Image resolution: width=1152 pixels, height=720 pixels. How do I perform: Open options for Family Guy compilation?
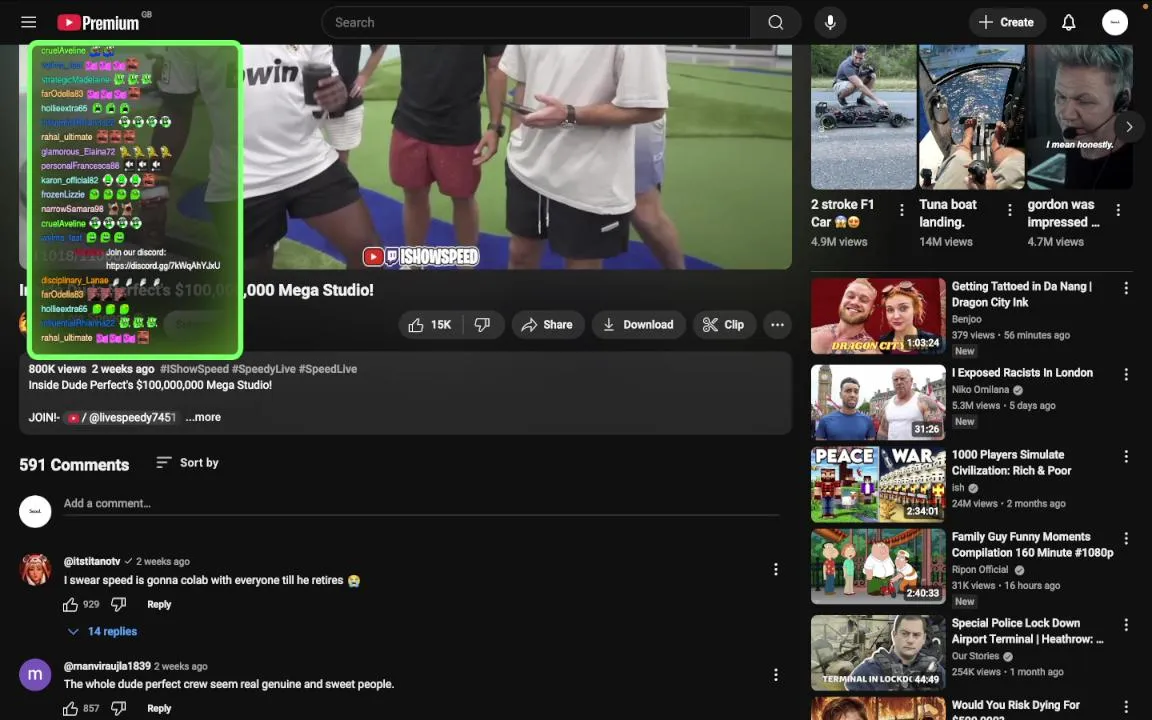pos(1126,539)
